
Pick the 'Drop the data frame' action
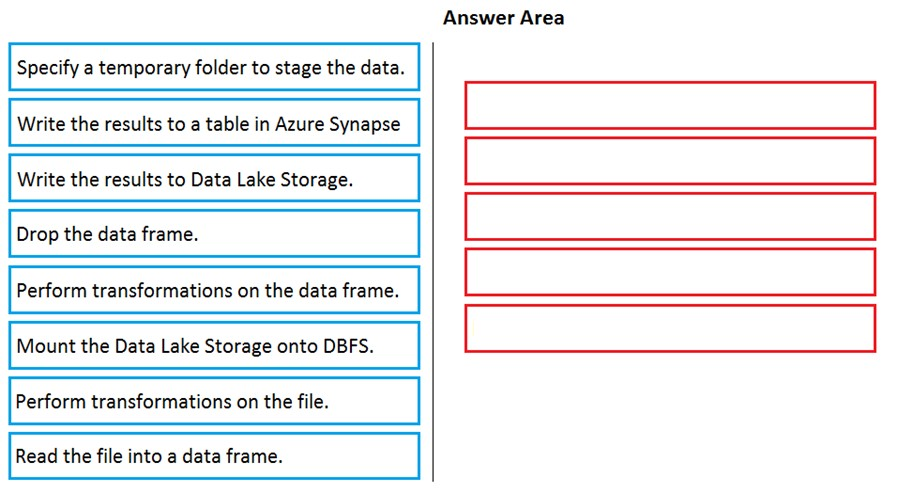[214, 234]
